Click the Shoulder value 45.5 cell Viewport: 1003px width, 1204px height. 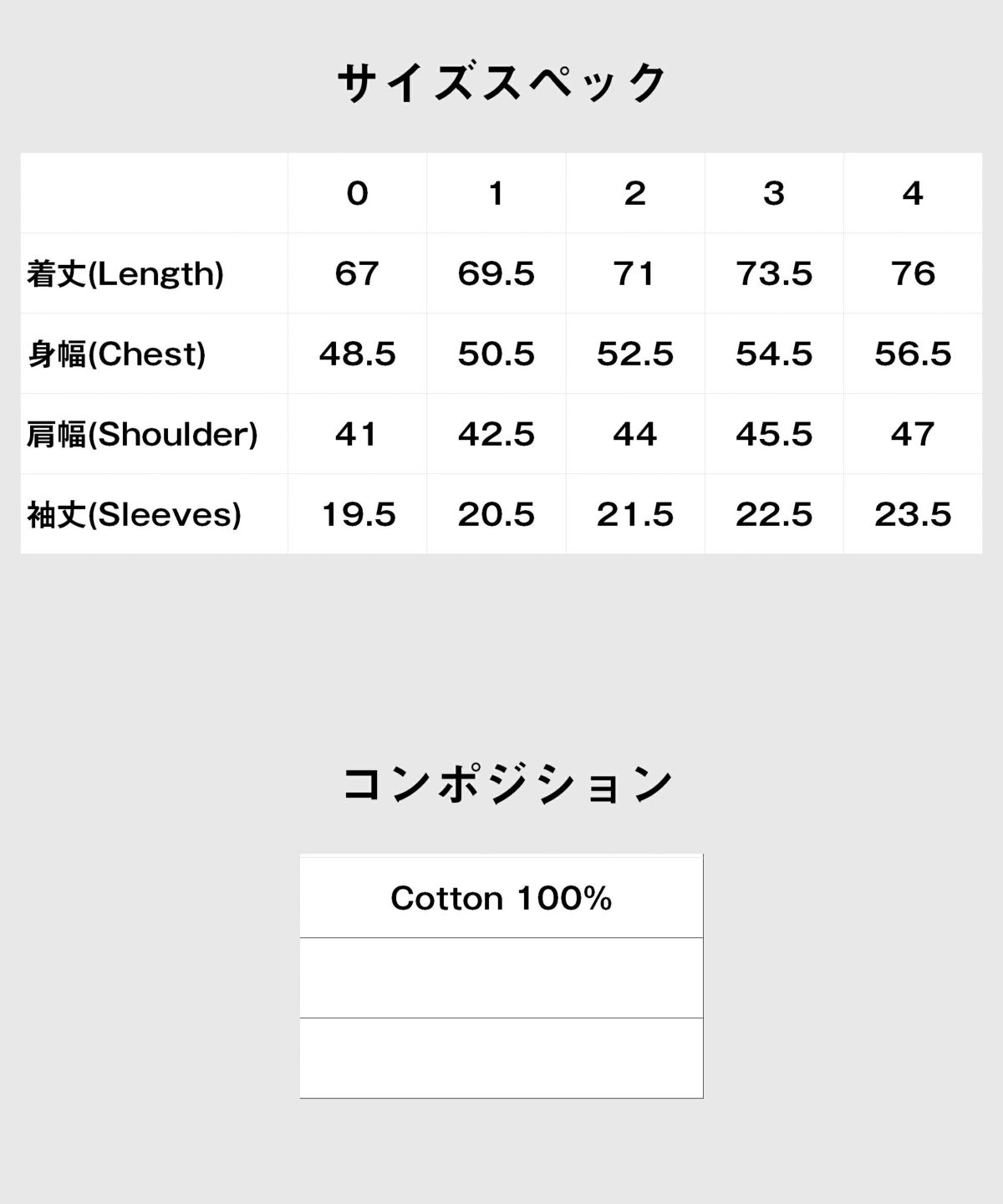[774, 434]
